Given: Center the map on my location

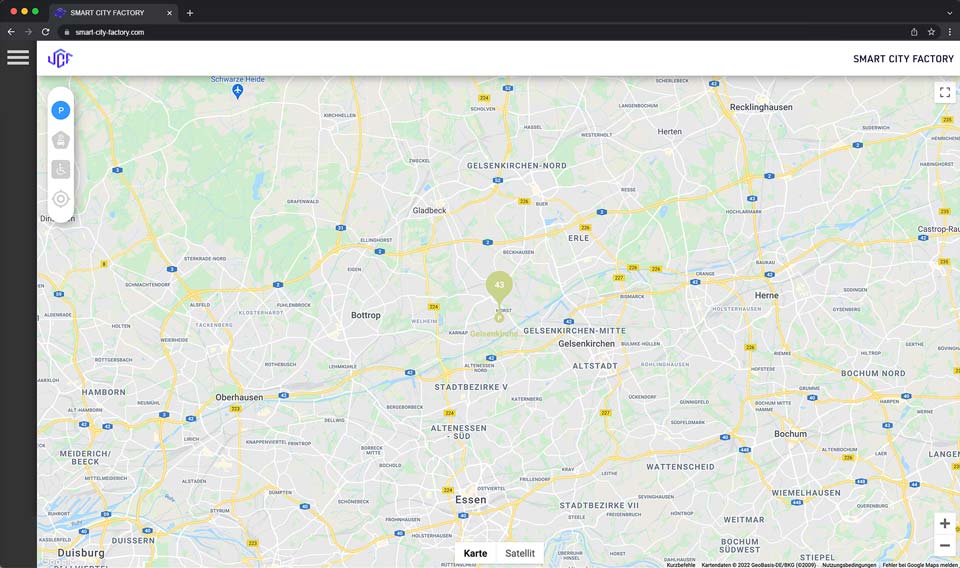Looking at the screenshot, I should (x=61, y=199).
